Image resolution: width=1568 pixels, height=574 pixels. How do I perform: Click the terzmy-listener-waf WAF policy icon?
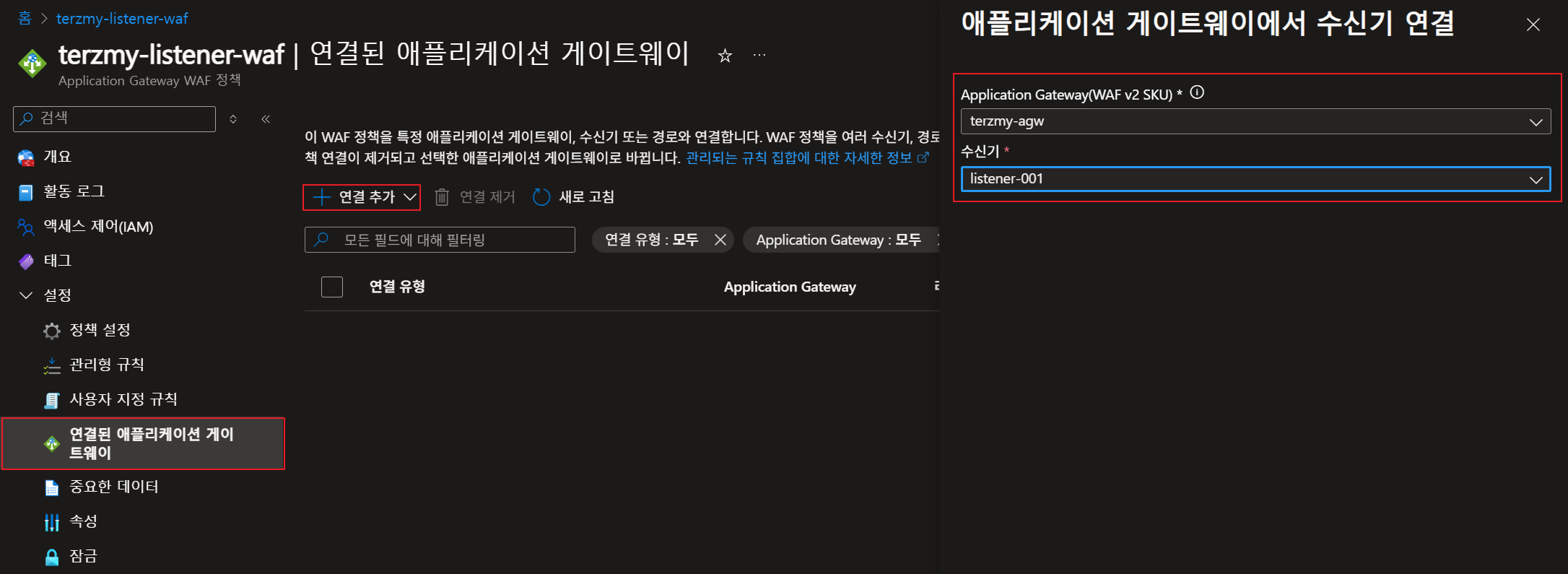(x=32, y=63)
